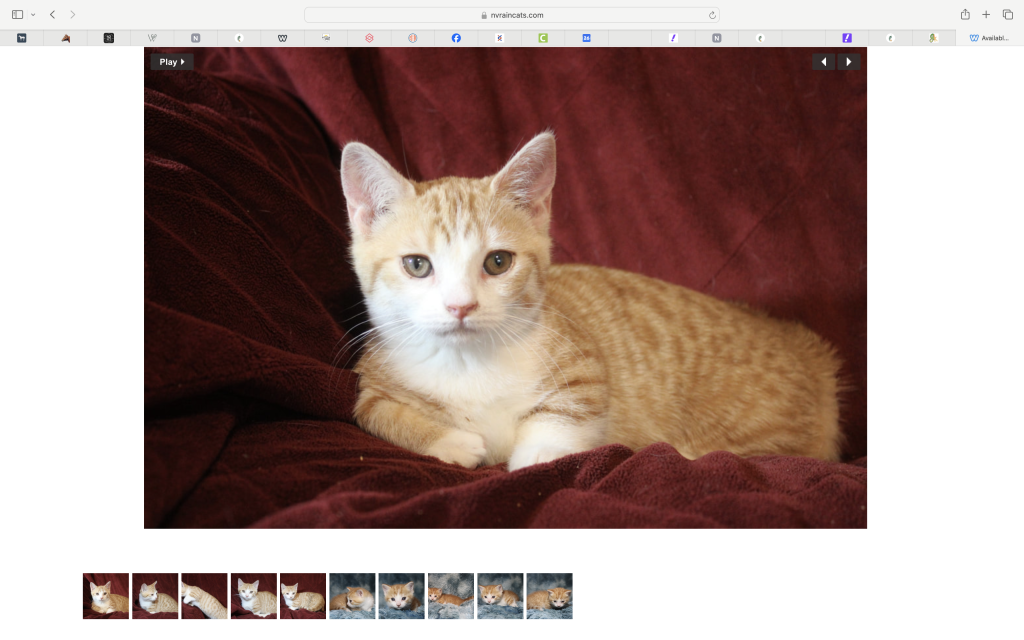Open the tab with the blue calendar 26 icon
This screenshot has width=1024, height=640.
coord(586,38)
